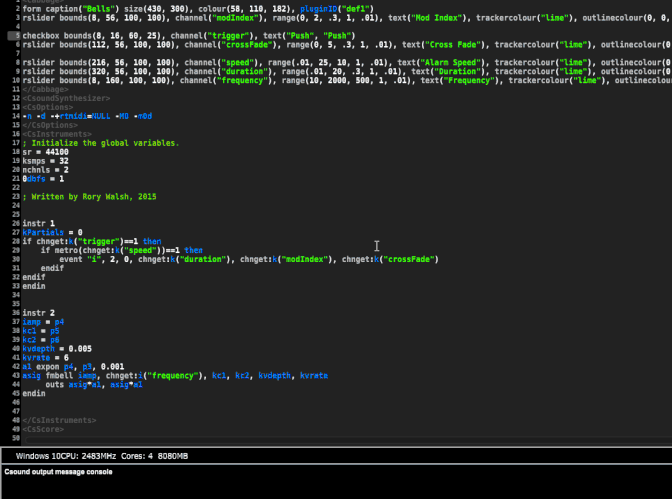Click the '-+rtmidi=NULL' option flag
Viewport: 672px width, 499px height.
click(x=80, y=116)
